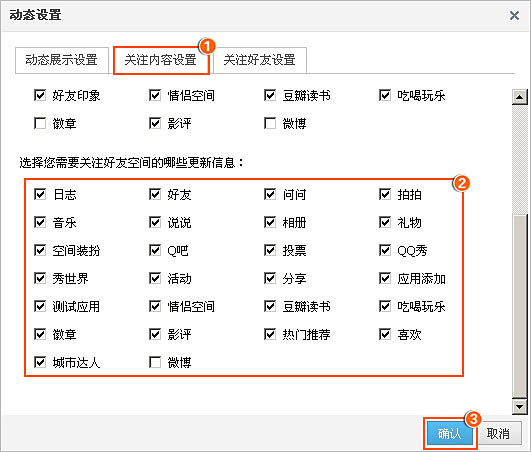Image resolution: width=531 pixels, height=452 pixels.
Task: Select the 关注内容设置 tab
Action: pos(161,60)
